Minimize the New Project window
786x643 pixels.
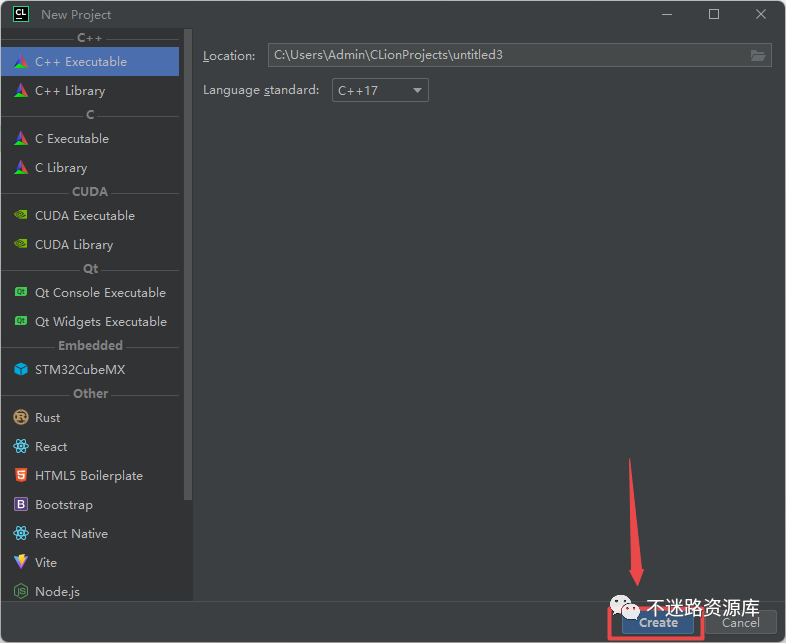click(667, 14)
